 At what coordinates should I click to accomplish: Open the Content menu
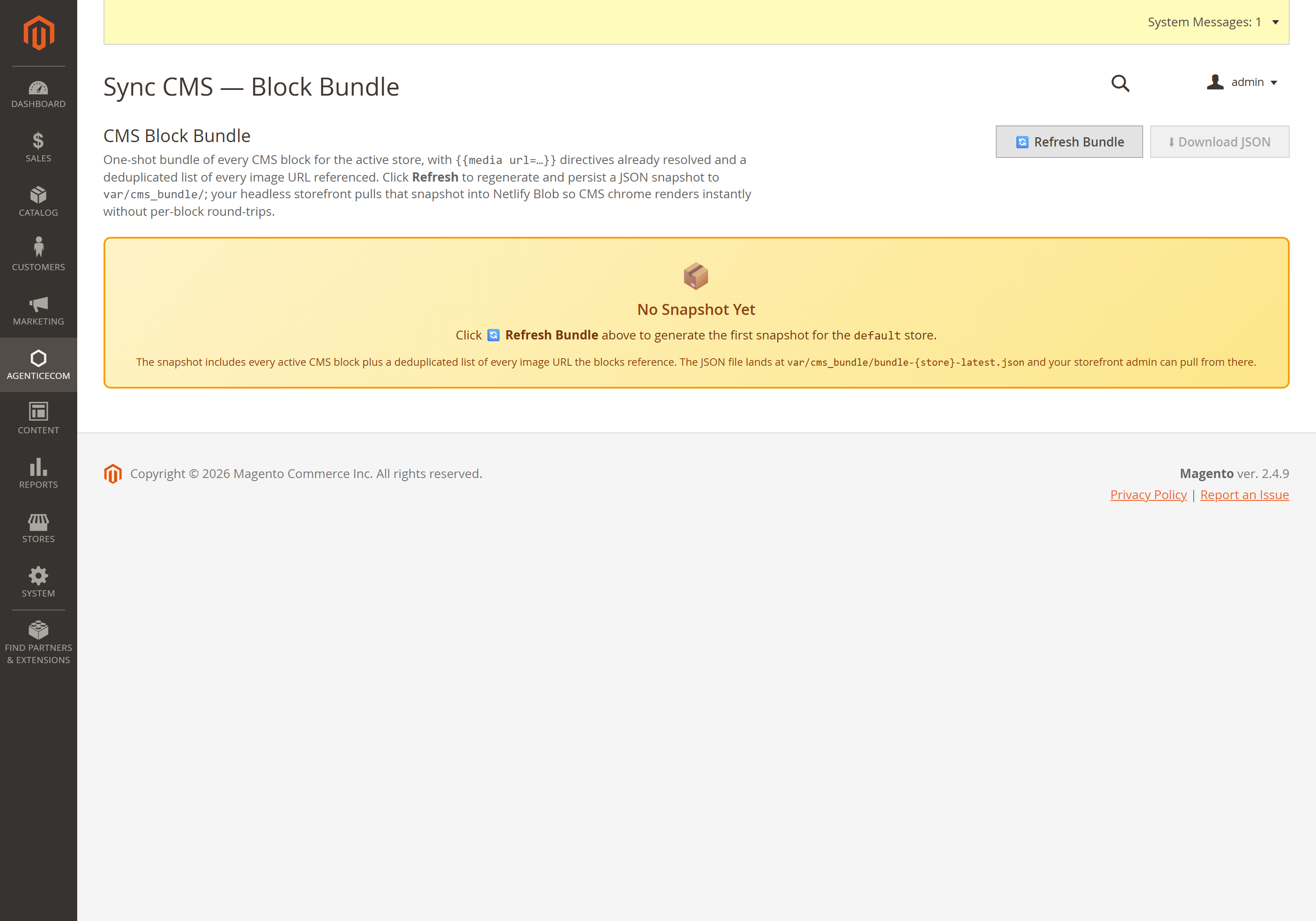(x=39, y=420)
